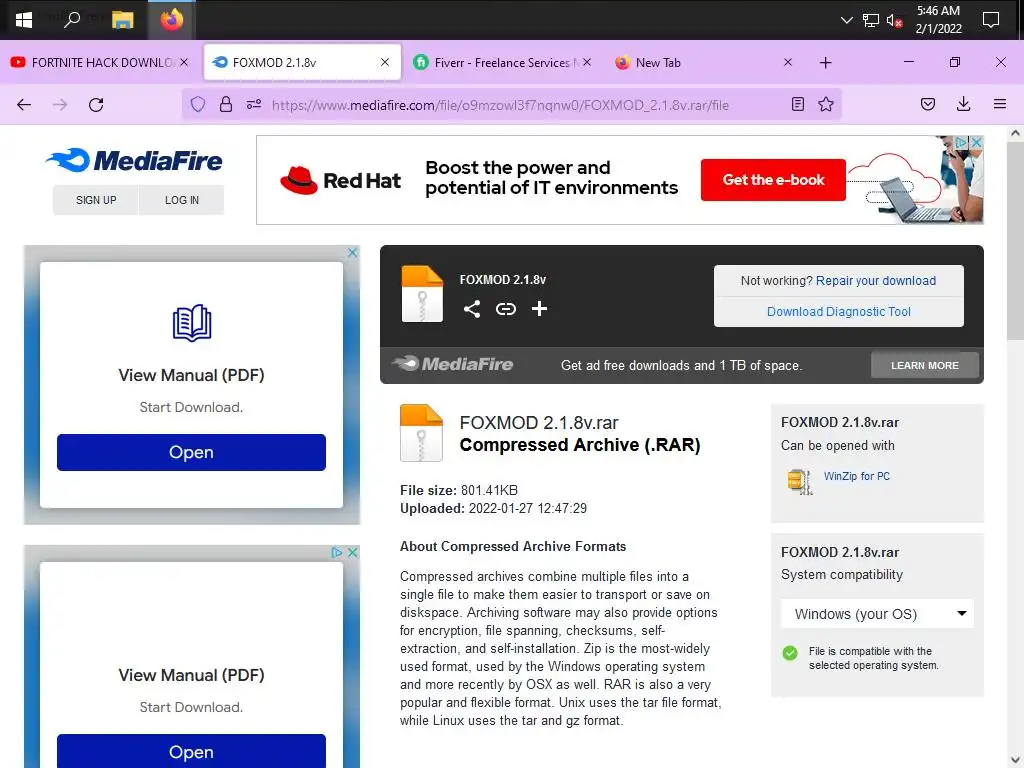Open the Action Center notifications icon
The width and height of the screenshot is (1024, 768).
point(991,20)
